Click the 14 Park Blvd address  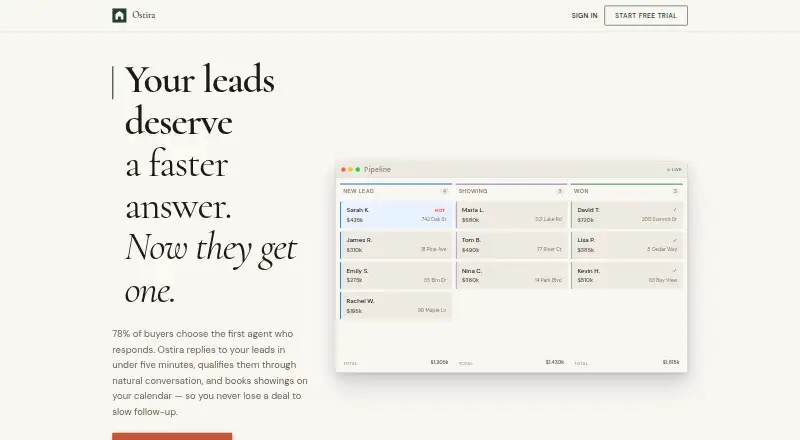pos(548,280)
